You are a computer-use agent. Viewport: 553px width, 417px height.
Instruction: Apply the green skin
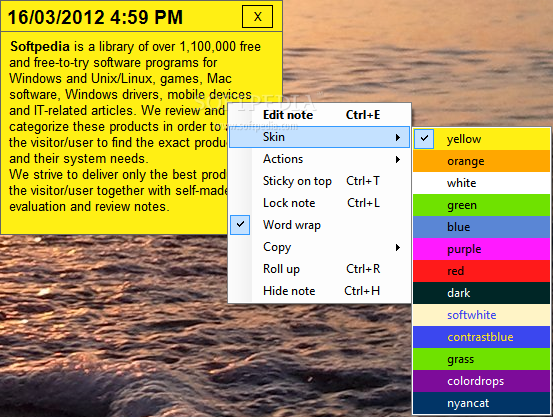point(481,205)
